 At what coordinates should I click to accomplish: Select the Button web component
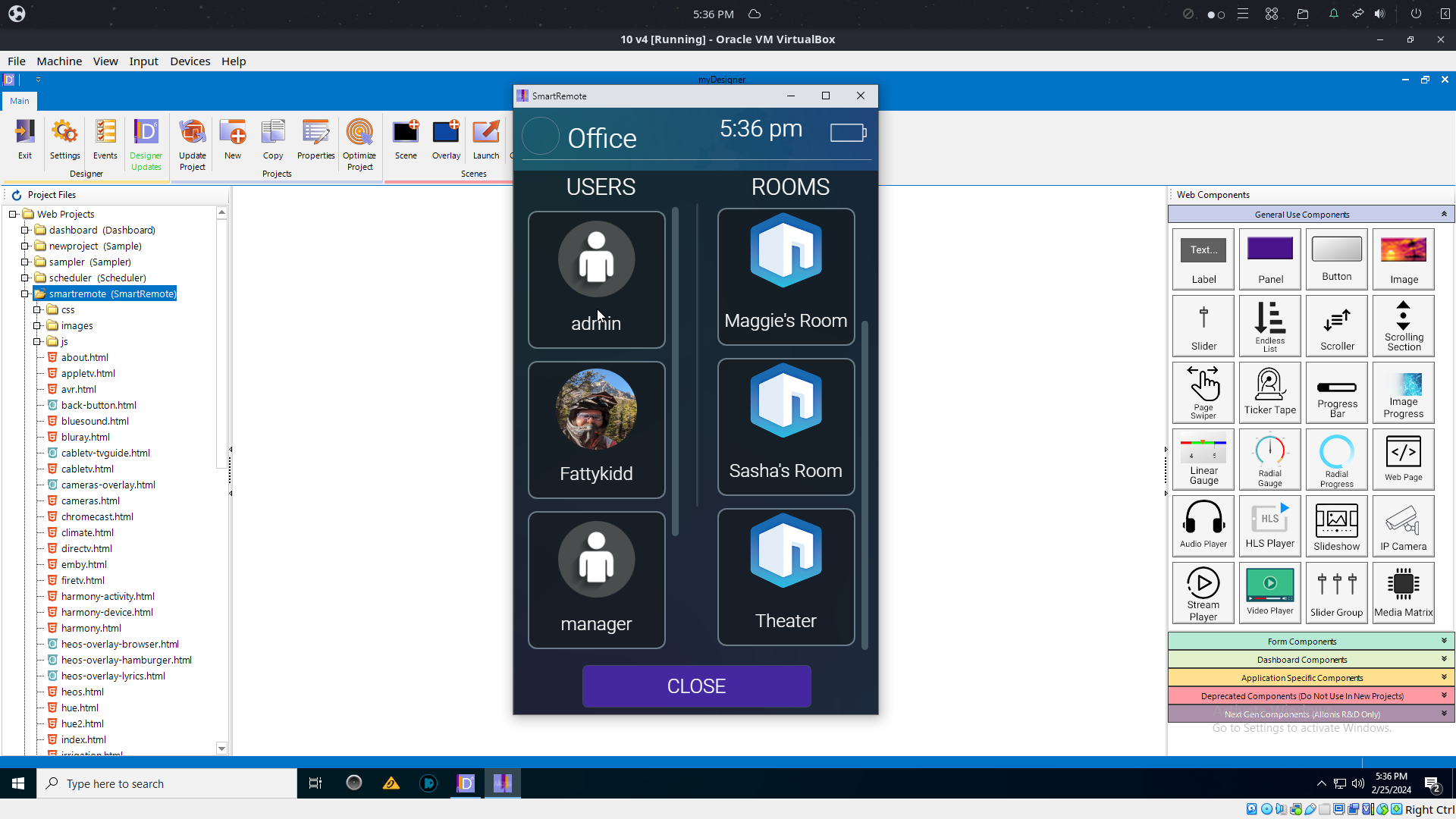(x=1337, y=259)
